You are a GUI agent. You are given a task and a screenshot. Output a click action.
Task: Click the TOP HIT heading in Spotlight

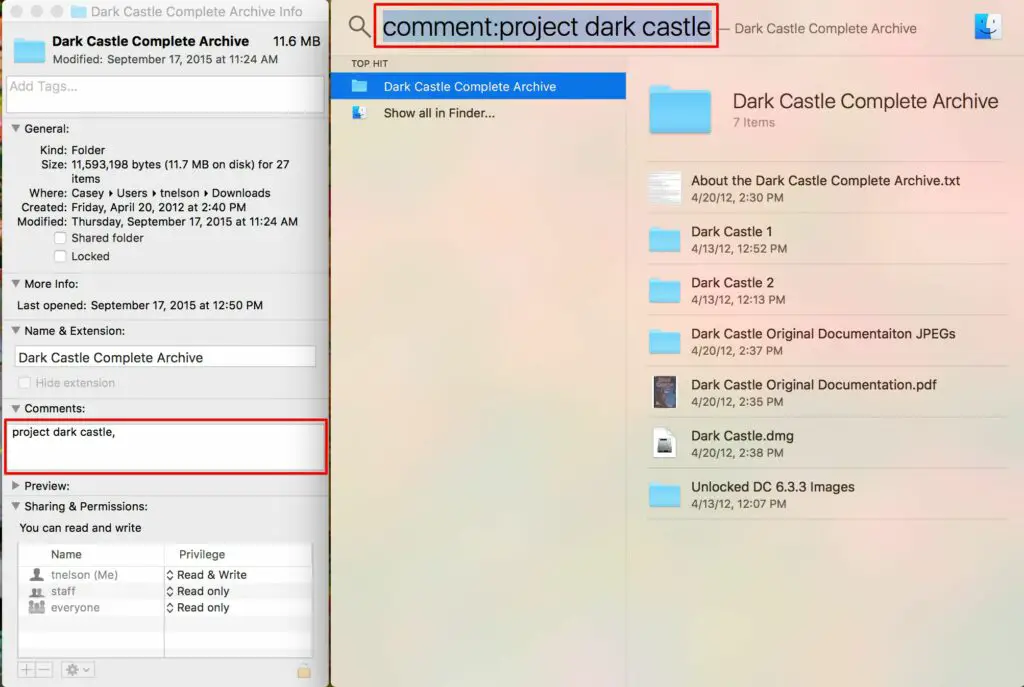[x=370, y=63]
